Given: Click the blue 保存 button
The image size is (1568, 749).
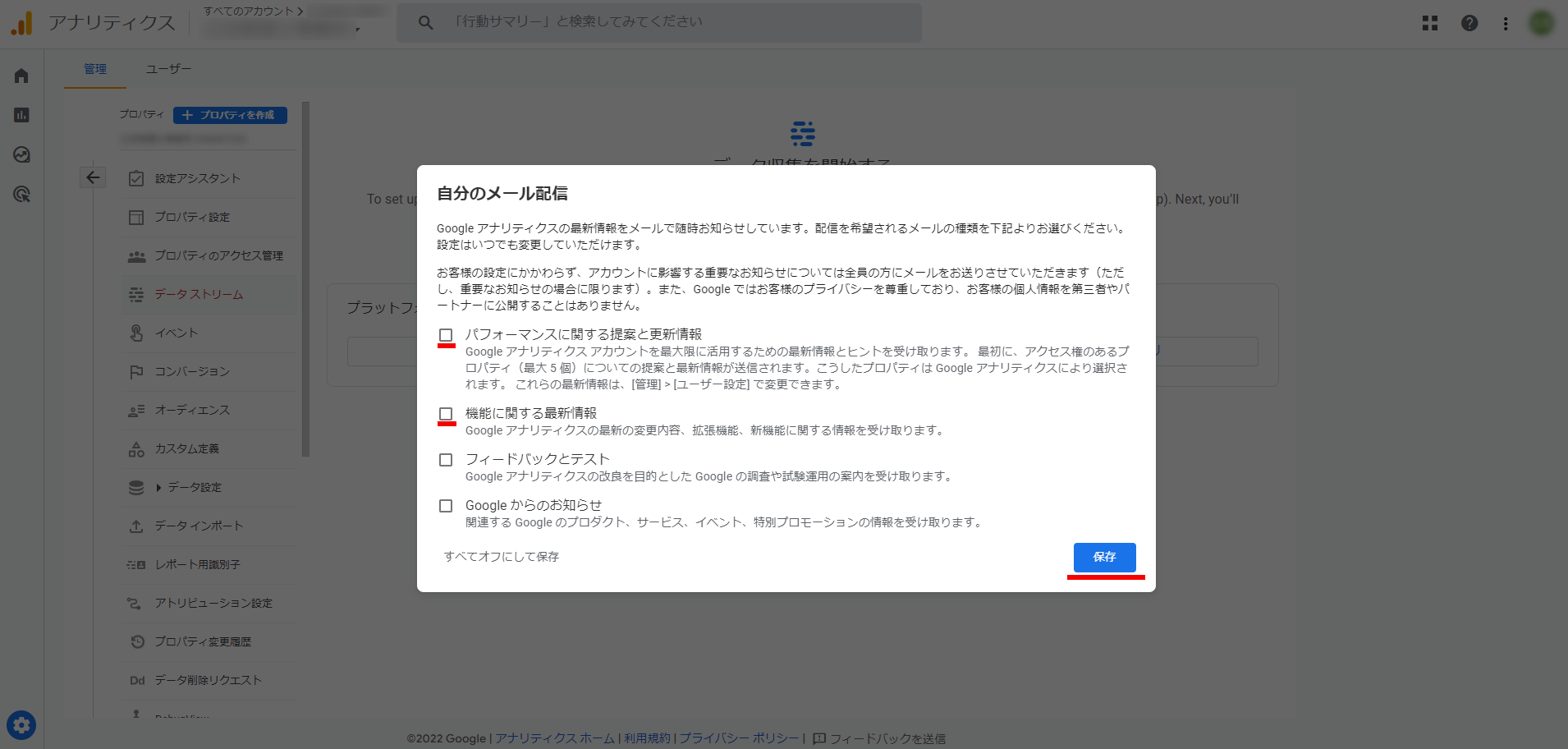Looking at the screenshot, I should point(1105,557).
